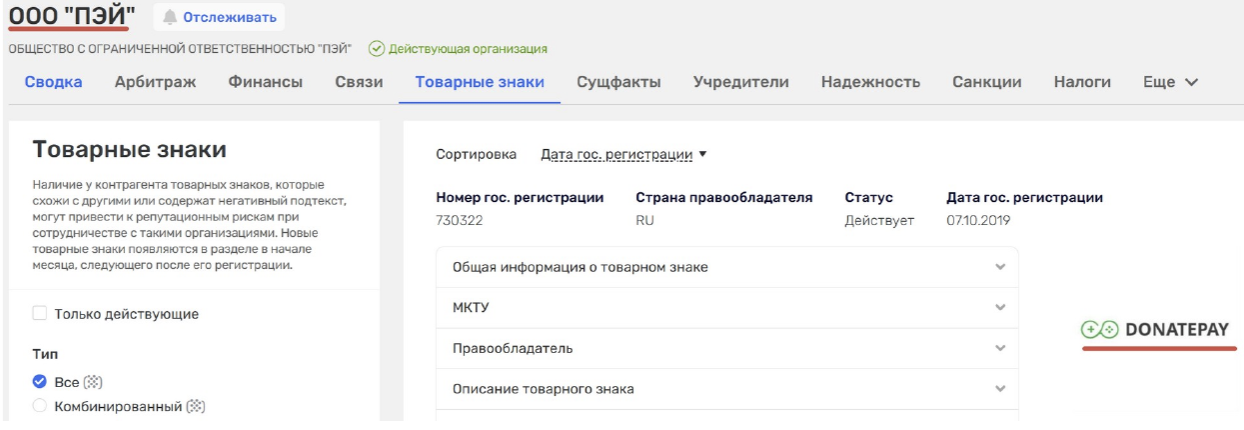Go to the Финансы tab
The height and width of the screenshot is (430, 1244).
[265, 82]
